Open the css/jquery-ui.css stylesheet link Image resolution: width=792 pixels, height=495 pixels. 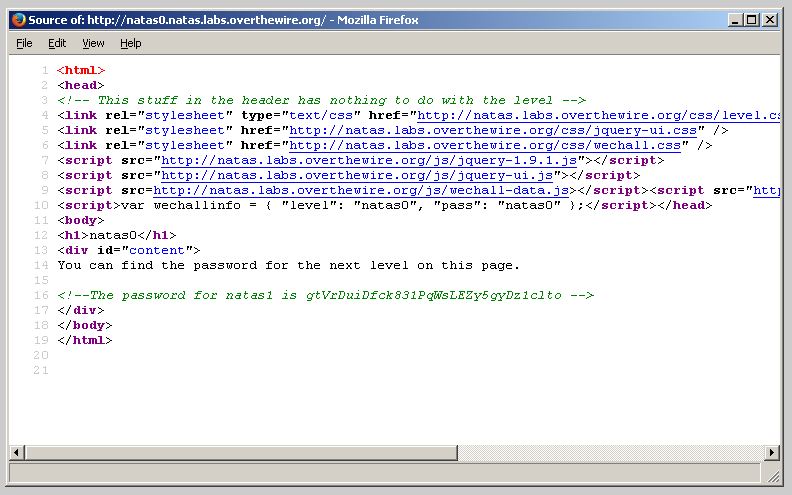493,130
